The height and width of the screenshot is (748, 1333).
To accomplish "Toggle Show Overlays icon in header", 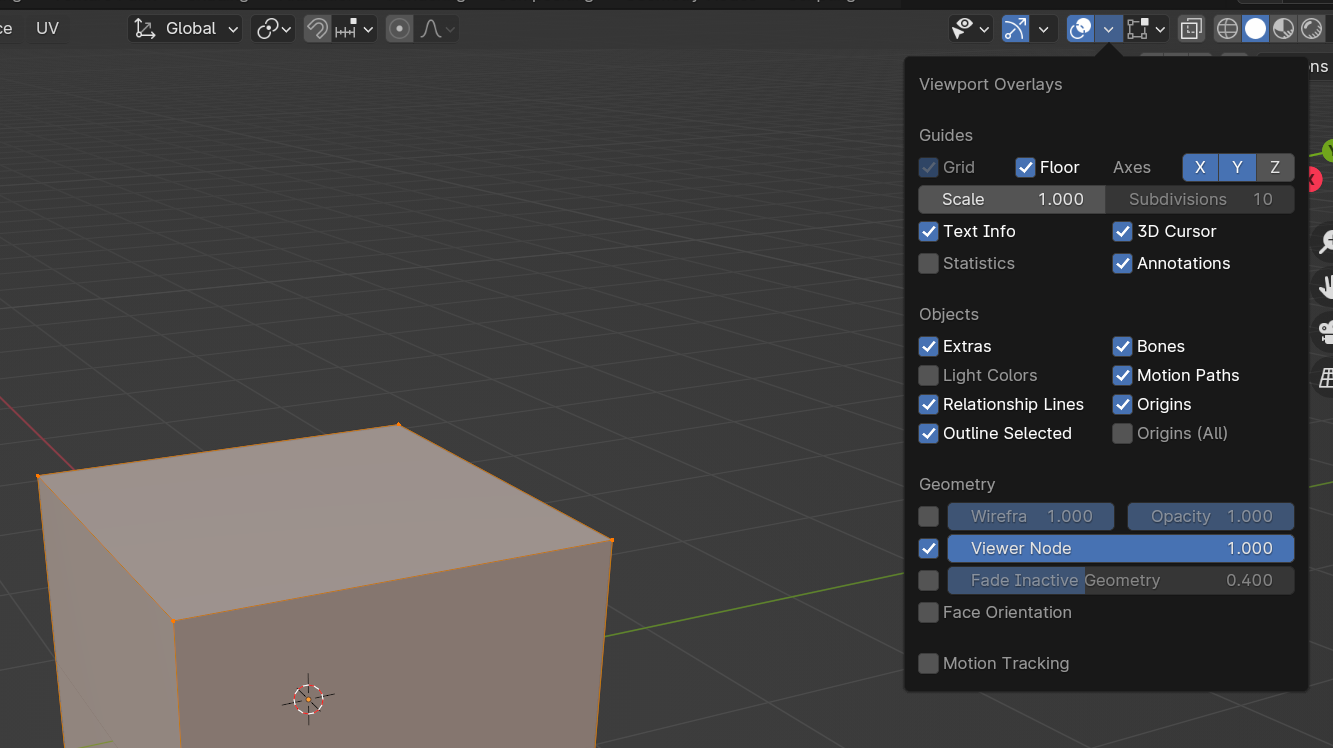I will click(x=1081, y=29).
